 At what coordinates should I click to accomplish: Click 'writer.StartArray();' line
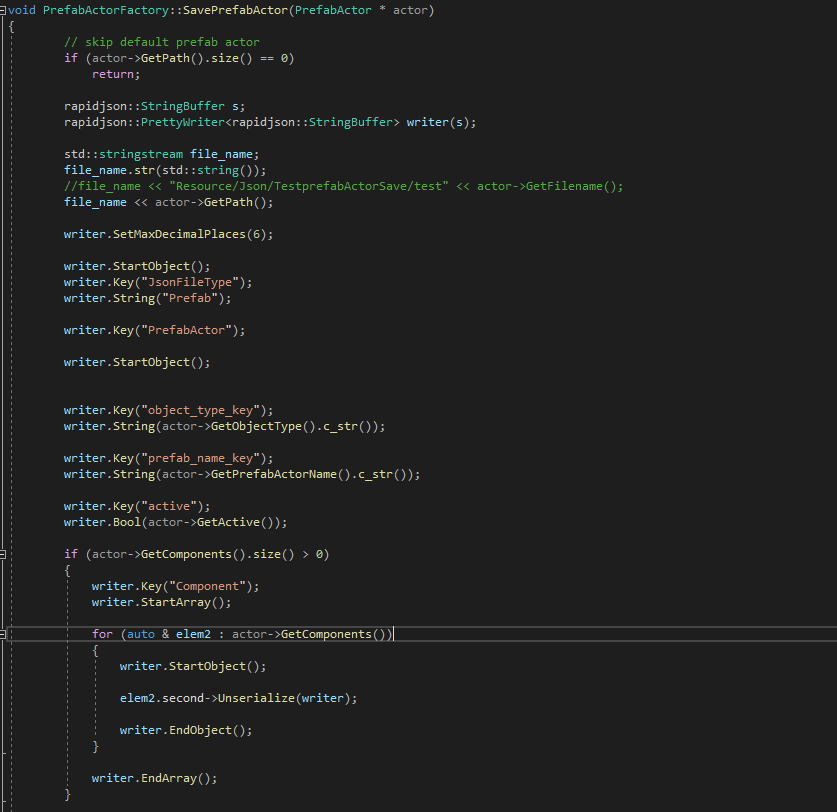[161, 603]
